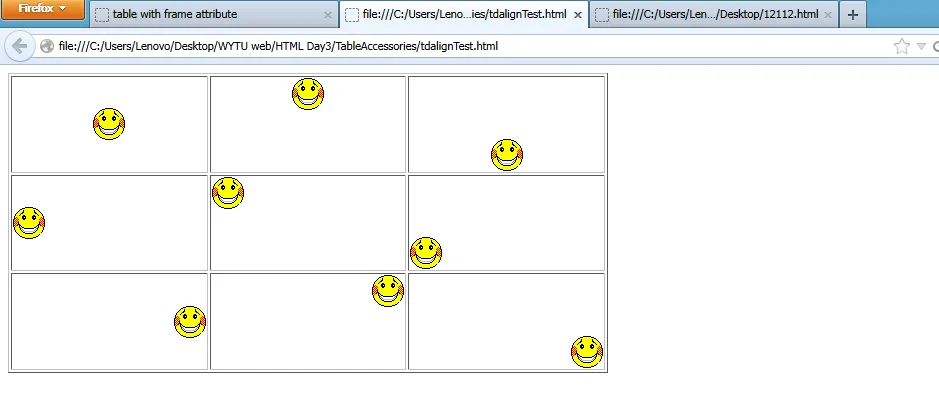The image size is (939, 397).
Task: Open a new tab with plus button
Action: pos(853,15)
